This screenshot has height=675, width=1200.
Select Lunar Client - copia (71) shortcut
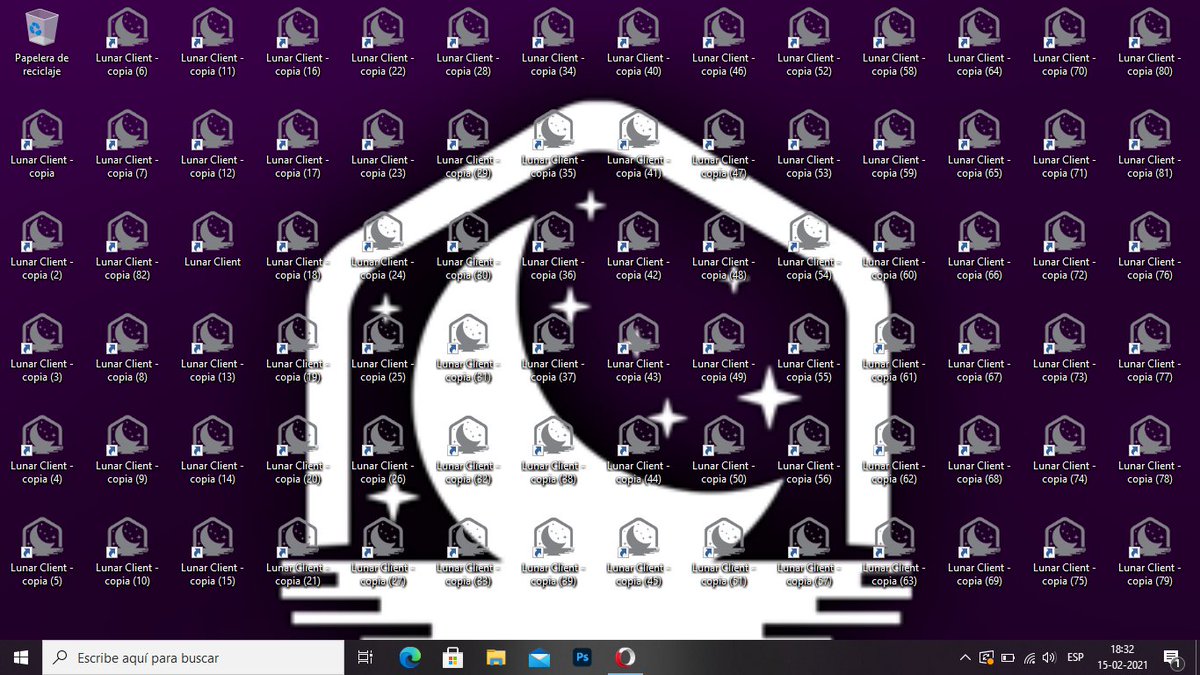[x=1064, y=146]
